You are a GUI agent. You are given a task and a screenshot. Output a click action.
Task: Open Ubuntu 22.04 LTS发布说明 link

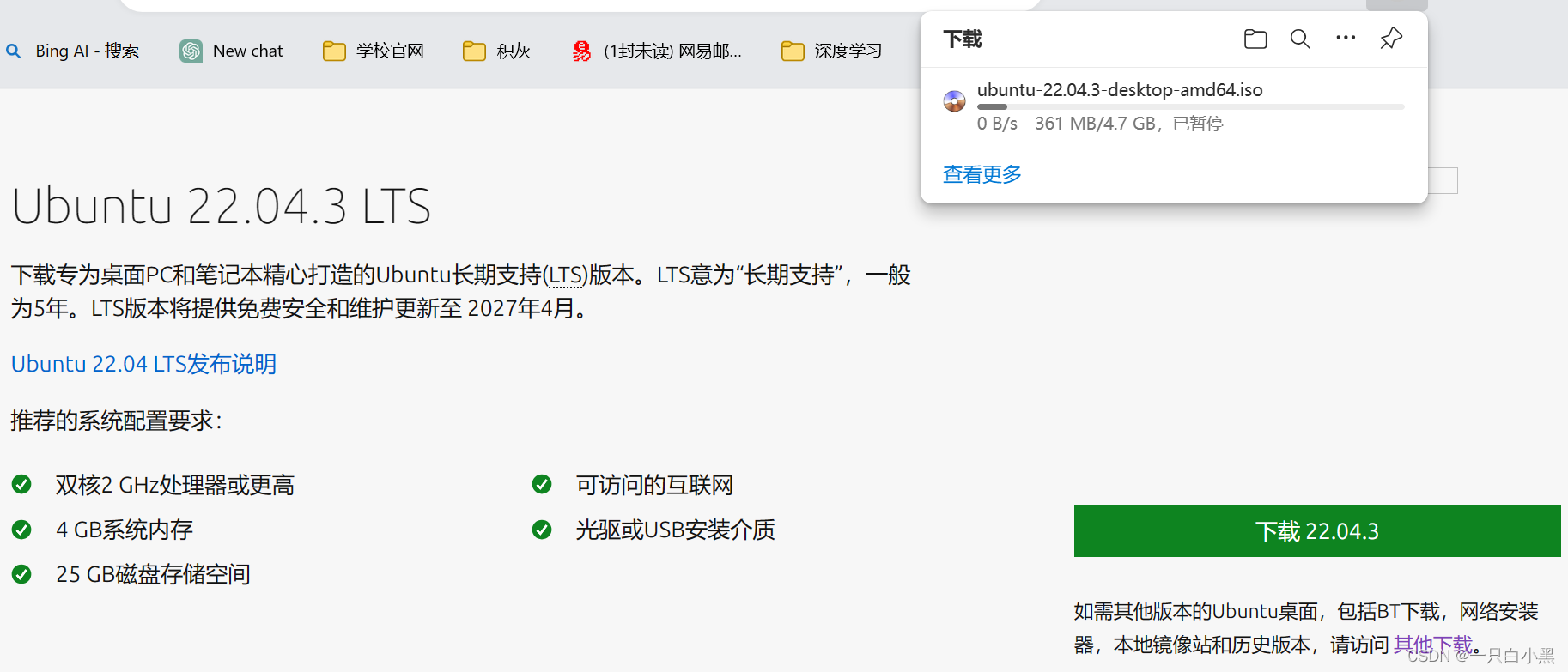[143, 364]
